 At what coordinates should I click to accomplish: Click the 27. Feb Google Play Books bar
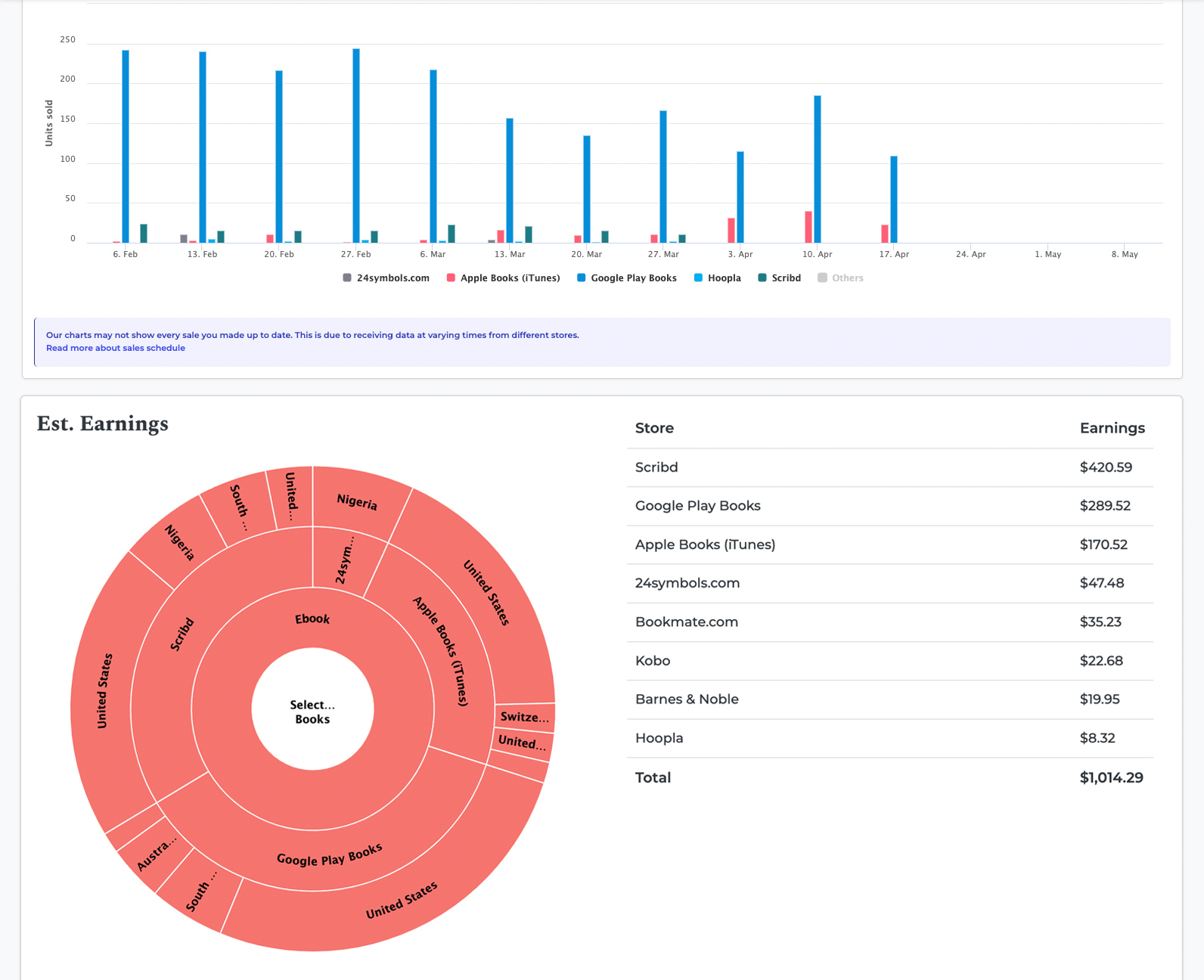click(356, 146)
